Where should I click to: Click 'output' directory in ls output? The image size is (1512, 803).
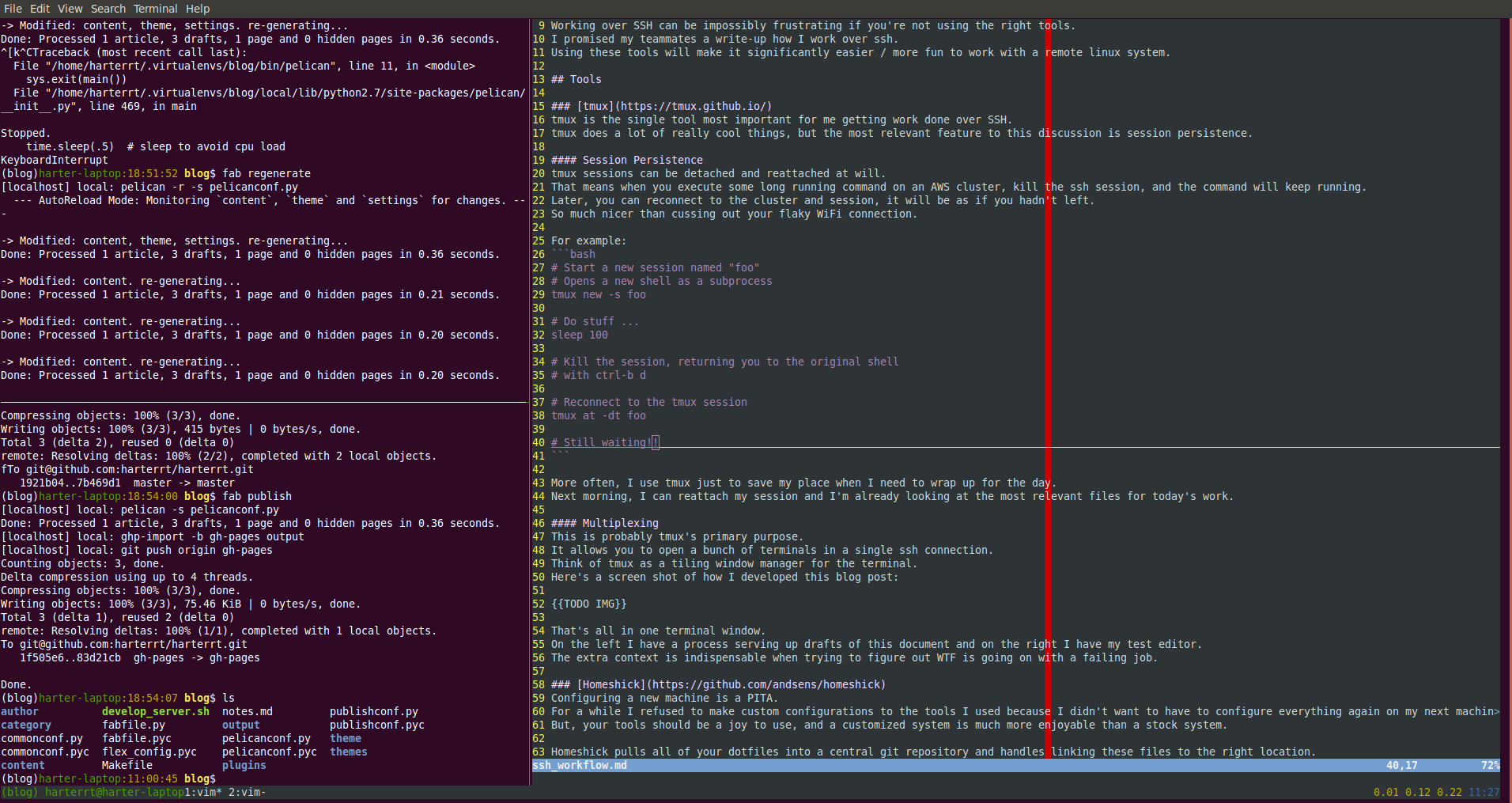click(241, 725)
